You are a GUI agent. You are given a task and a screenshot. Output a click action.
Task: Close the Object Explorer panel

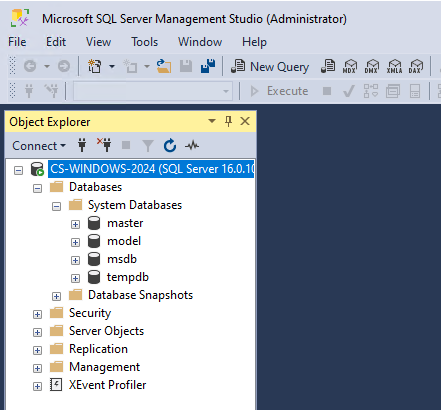point(245,121)
